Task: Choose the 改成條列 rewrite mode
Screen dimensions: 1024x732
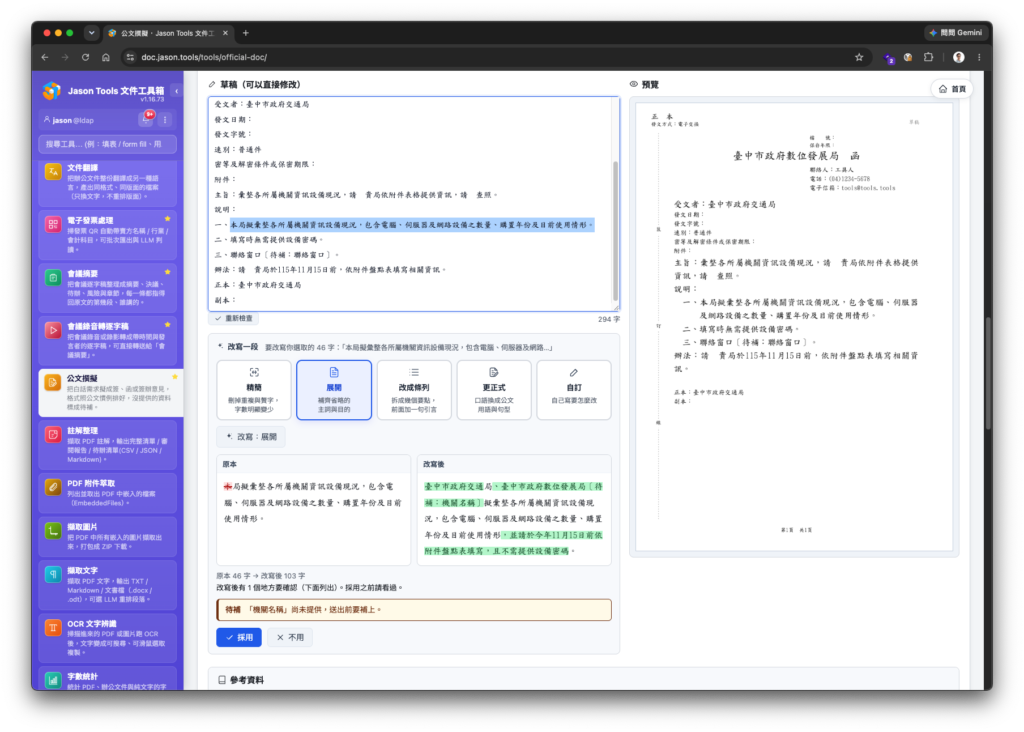Action: (x=414, y=390)
